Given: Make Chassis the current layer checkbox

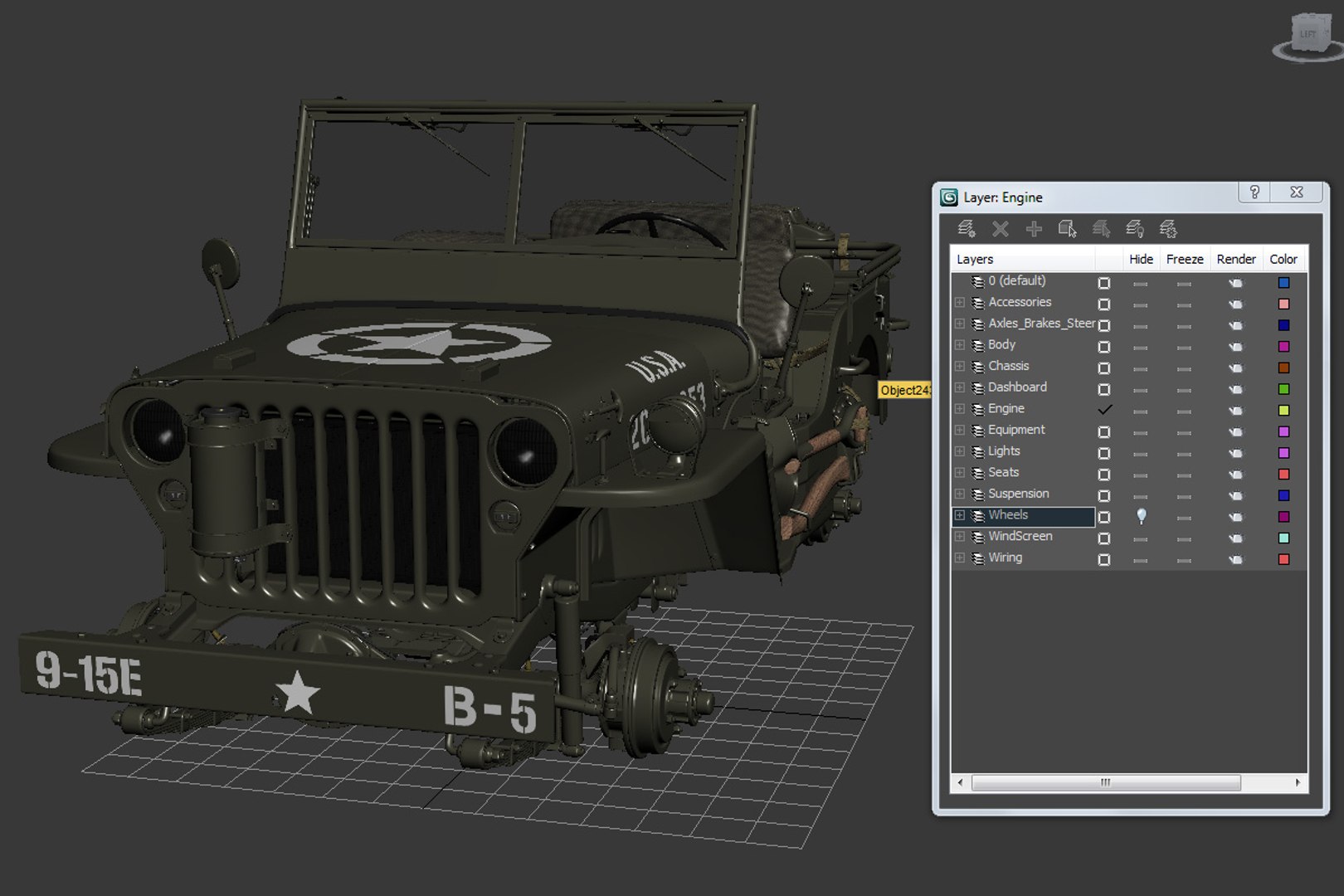Looking at the screenshot, I should [1104, 368].
